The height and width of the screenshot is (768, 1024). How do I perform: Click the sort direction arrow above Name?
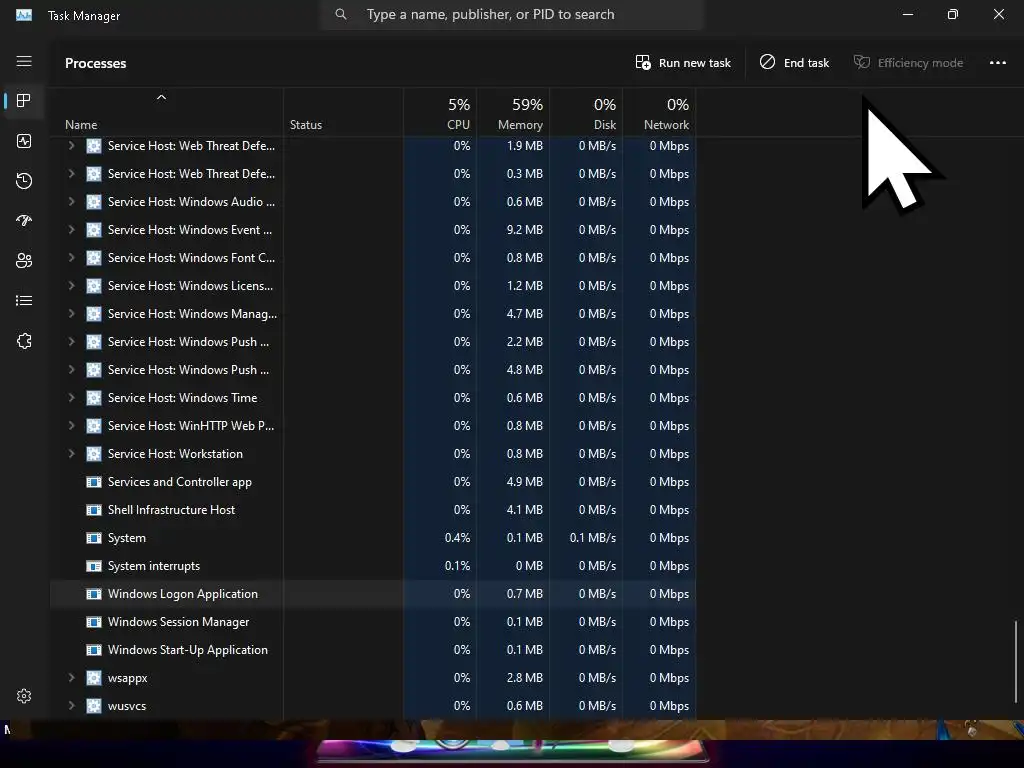pyautogui.click(x=161, y=98)
